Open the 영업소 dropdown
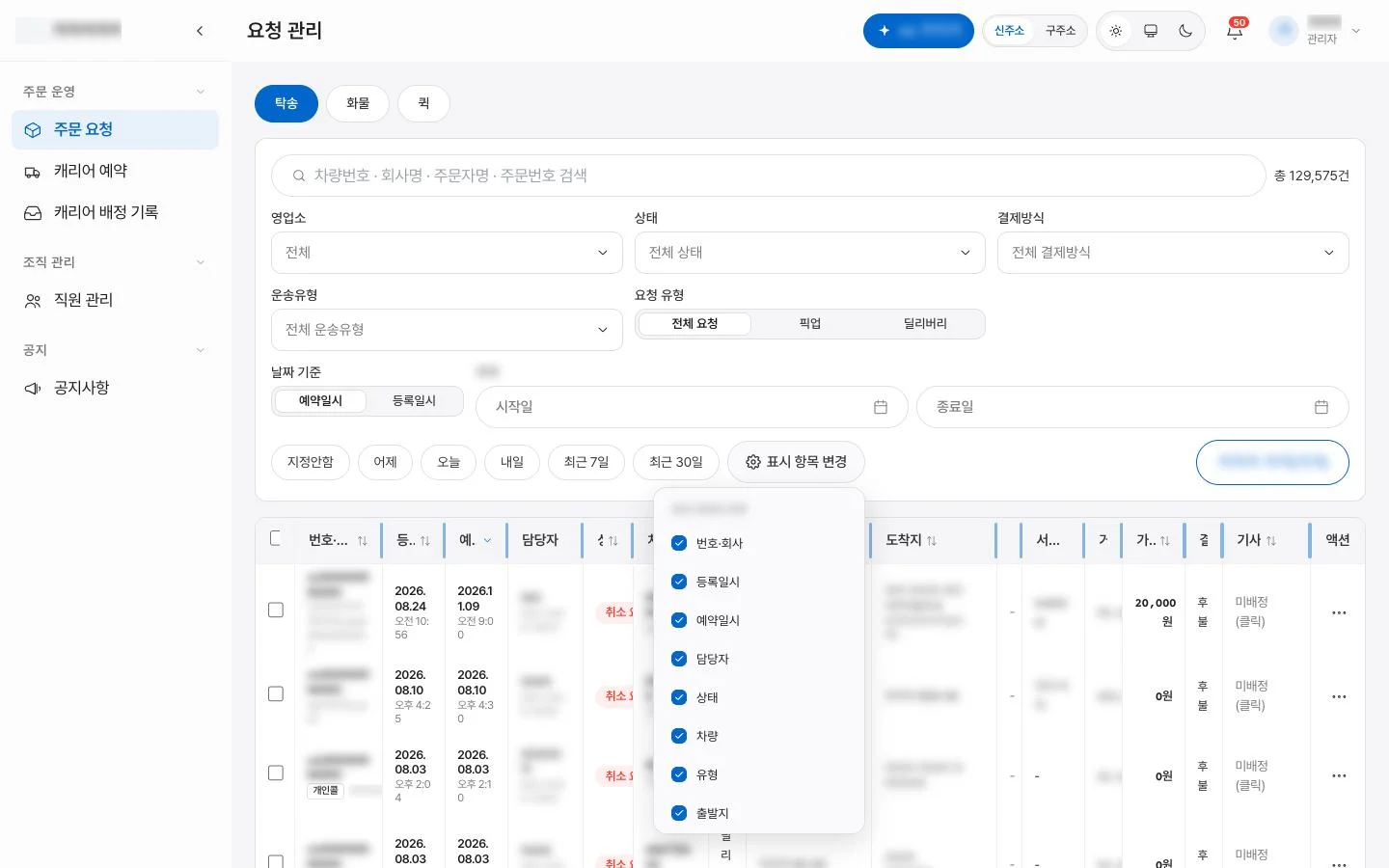This screenshot has height=868, width=1389. click(x=447, y=253)
